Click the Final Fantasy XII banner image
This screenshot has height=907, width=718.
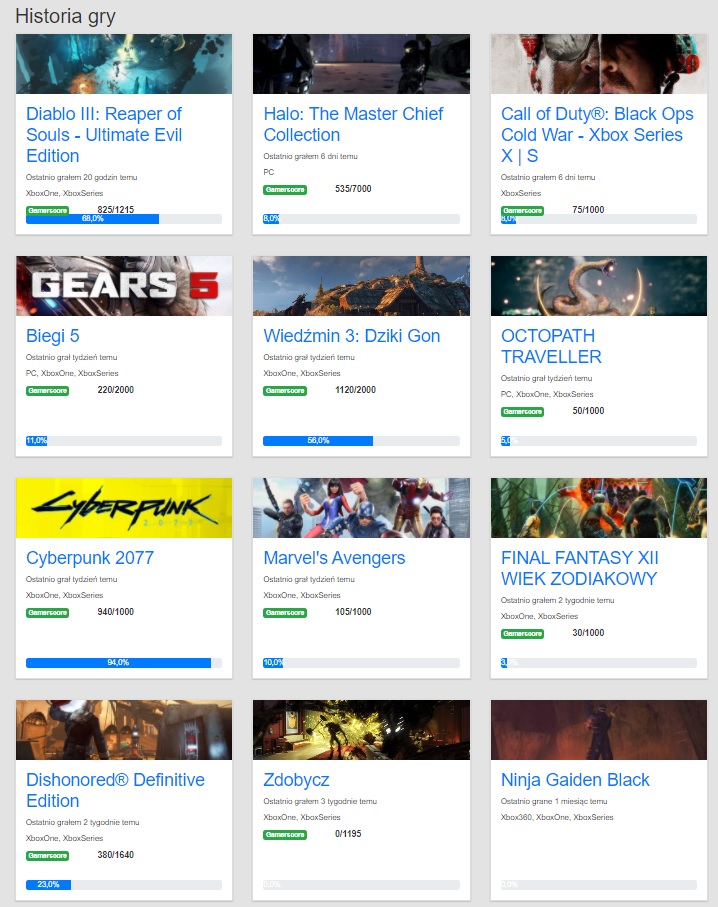click(x=599, y=508)
